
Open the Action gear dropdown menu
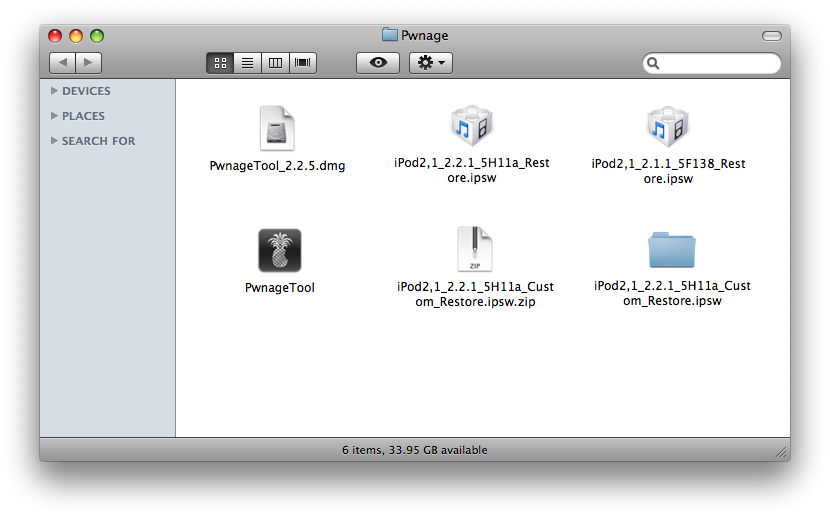[x=432, y=63]
